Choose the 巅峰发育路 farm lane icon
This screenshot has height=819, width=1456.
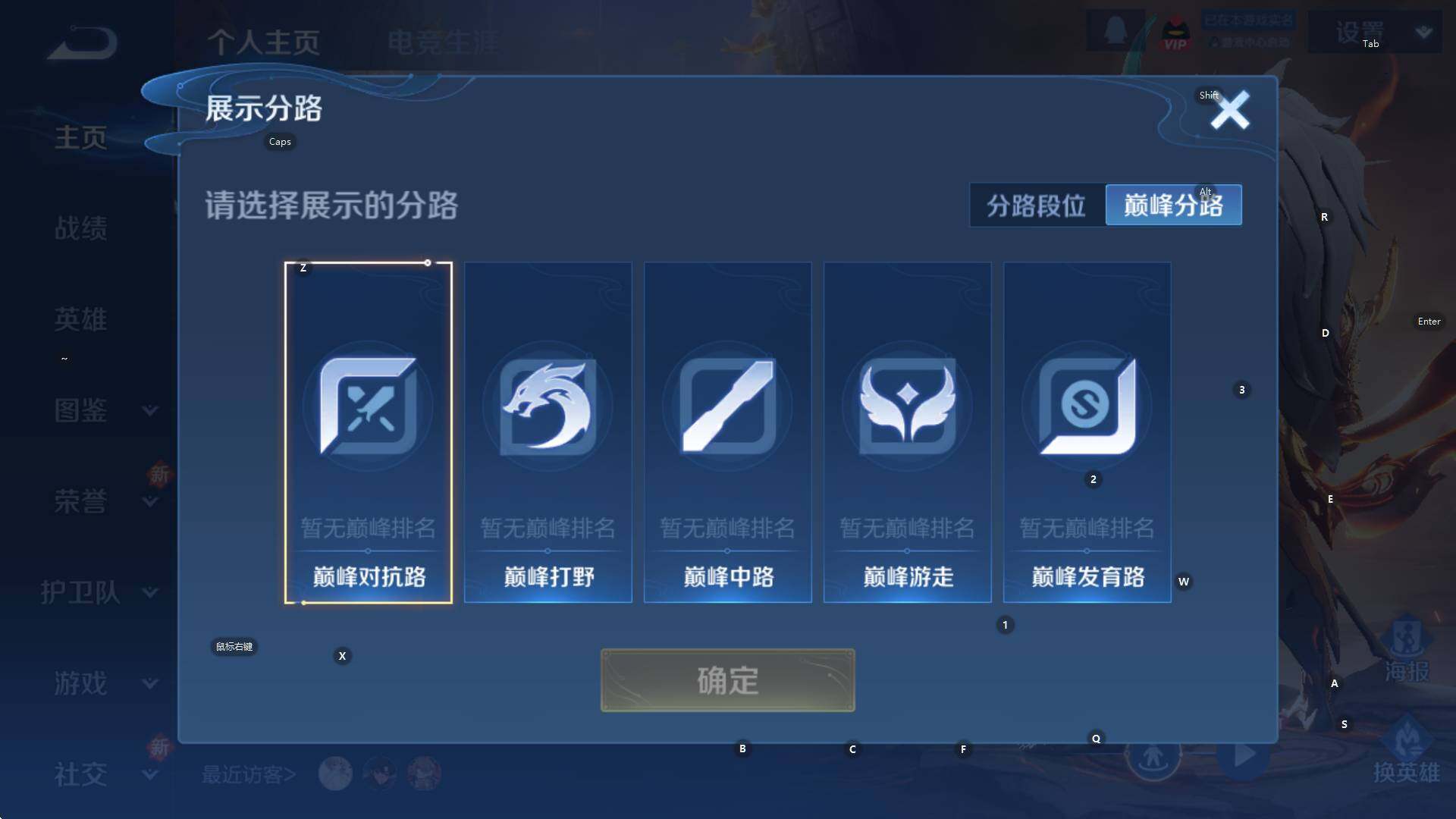1087,406
